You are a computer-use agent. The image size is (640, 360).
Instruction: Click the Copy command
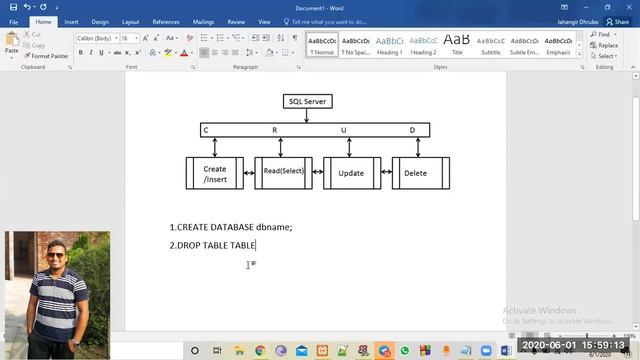(x=34, y=45)
